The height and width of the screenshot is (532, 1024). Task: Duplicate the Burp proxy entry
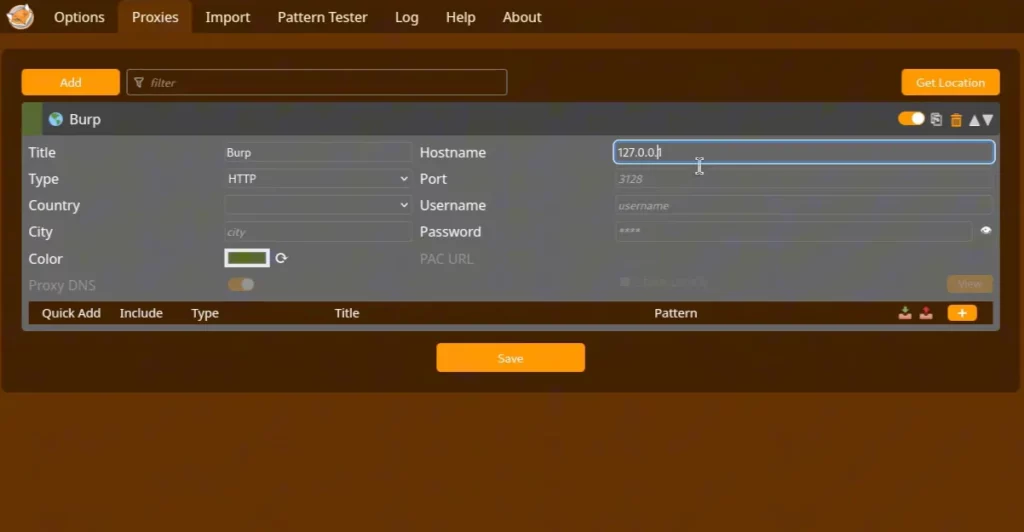click(936, 119)
